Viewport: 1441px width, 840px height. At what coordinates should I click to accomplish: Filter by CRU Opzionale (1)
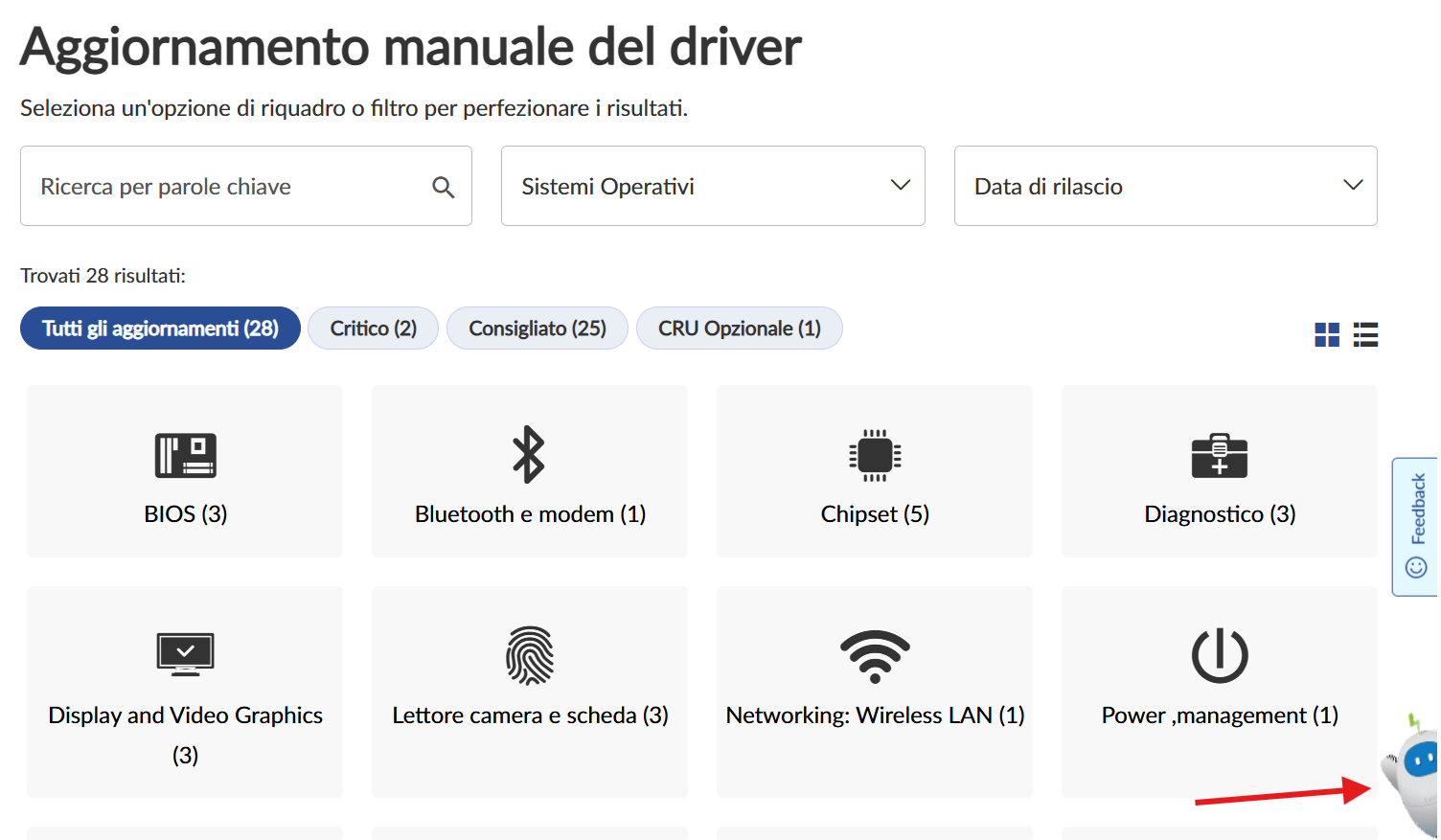click(740, 329)
